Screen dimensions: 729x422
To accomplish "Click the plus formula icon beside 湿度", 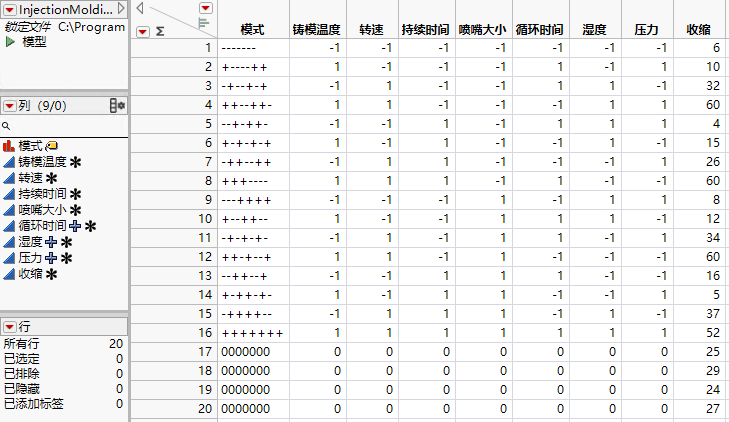I will [x=51, y=242].
